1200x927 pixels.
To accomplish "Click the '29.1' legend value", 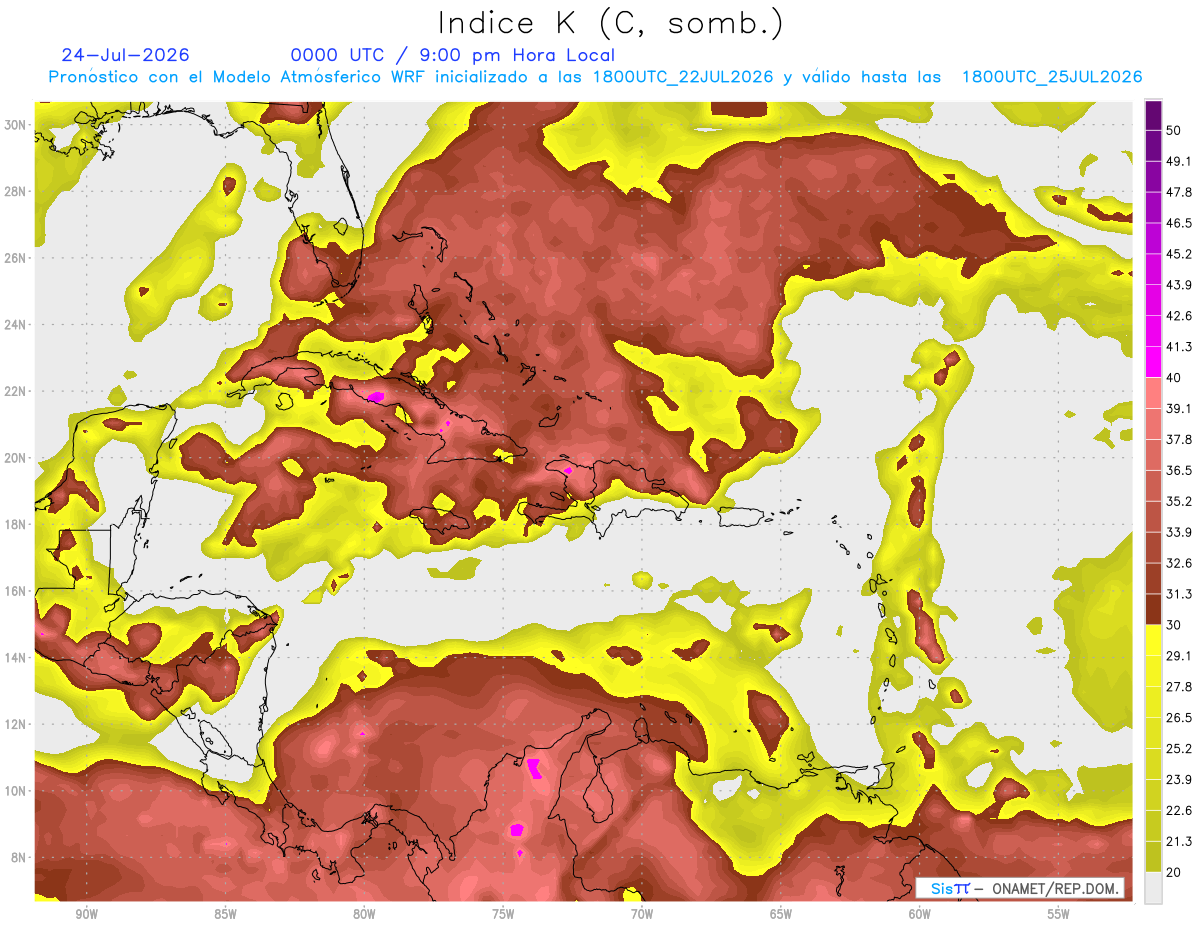I will click(1179, 656).
